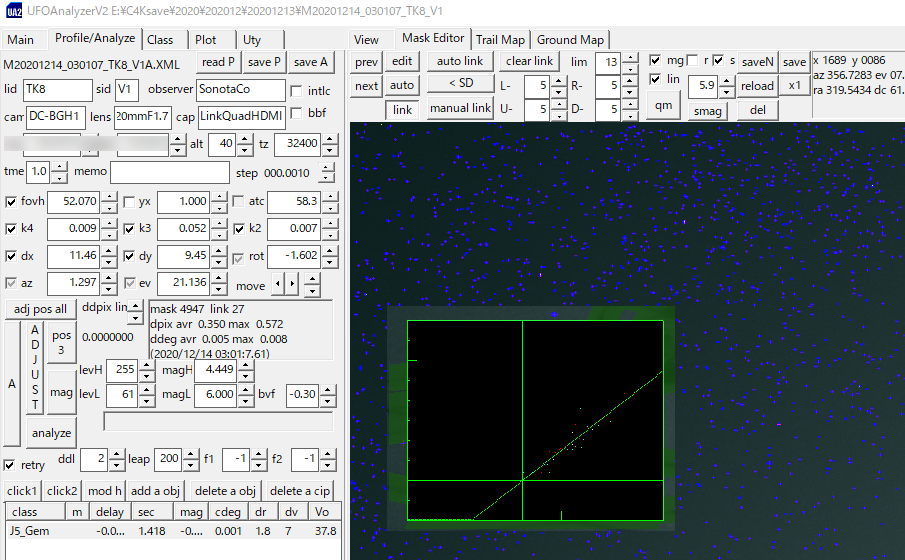Click the tall A adjust button

[12, 383]
